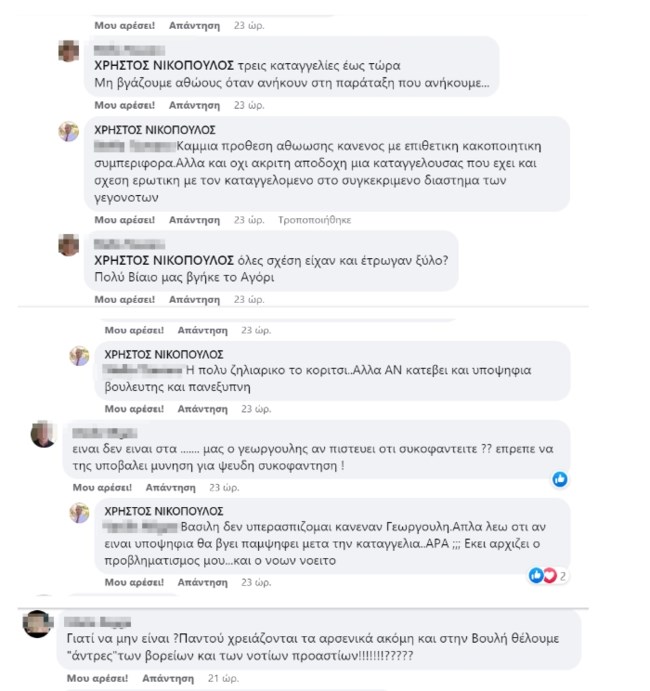Reply to the 'Η πολυ ζηλιαρικο το κοριτσι' comment
The width and height of the screenshot is (650, 691).
(x=202, y=408)
